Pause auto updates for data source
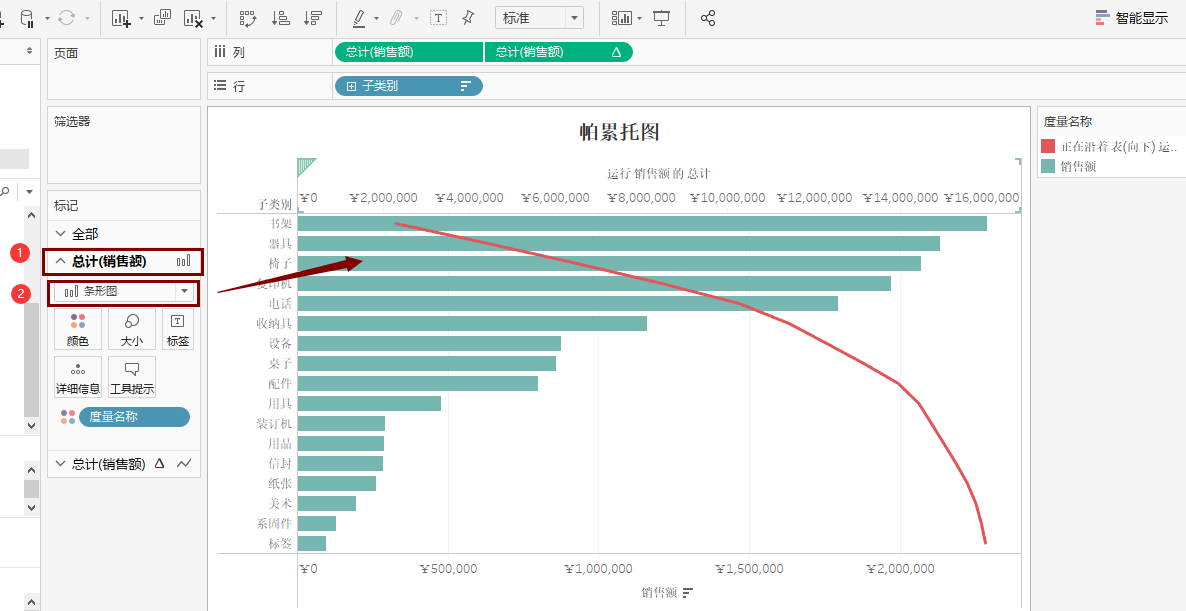 coord(27,18)
